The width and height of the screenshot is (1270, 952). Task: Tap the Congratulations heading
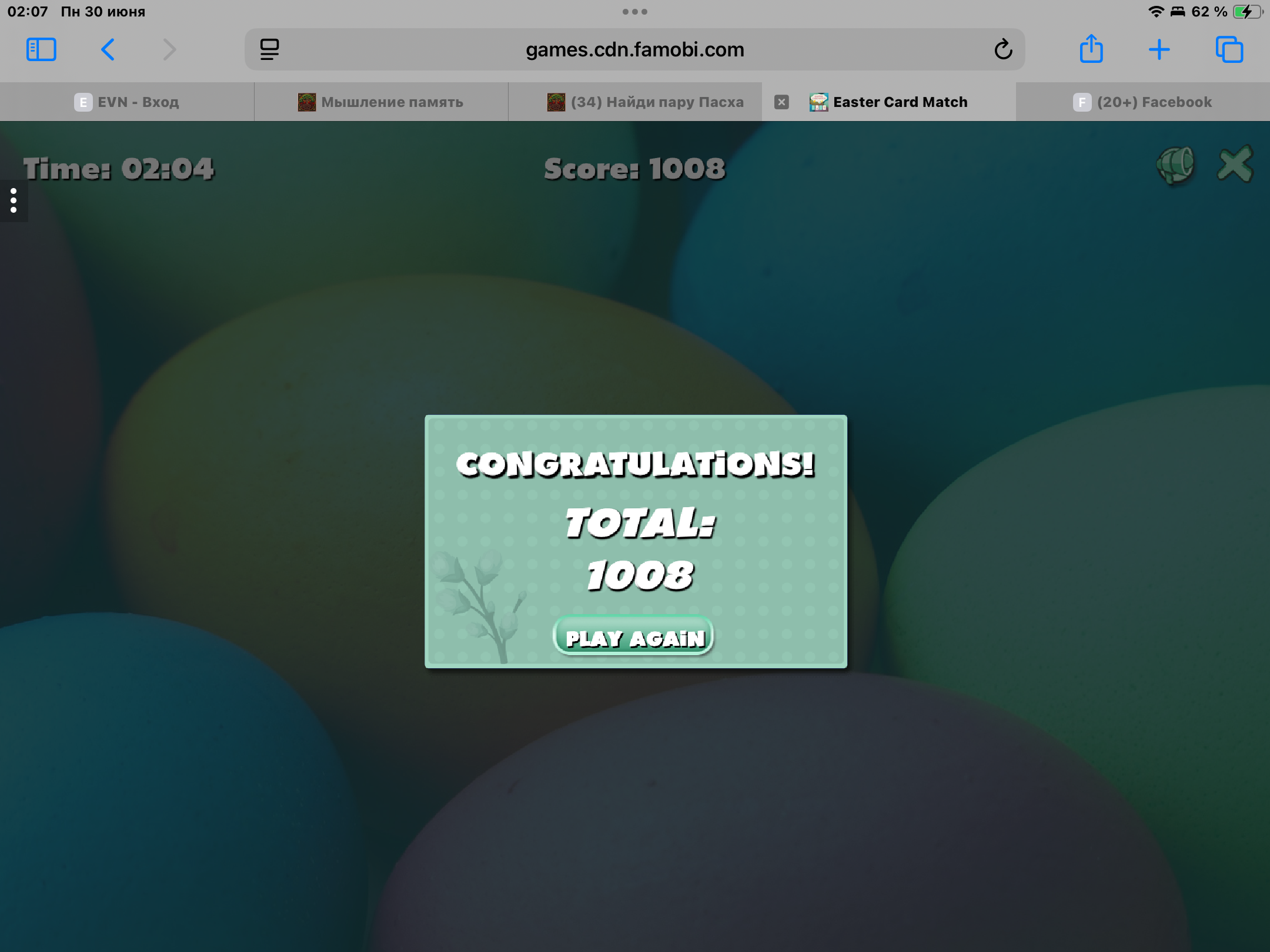[636, 464]
